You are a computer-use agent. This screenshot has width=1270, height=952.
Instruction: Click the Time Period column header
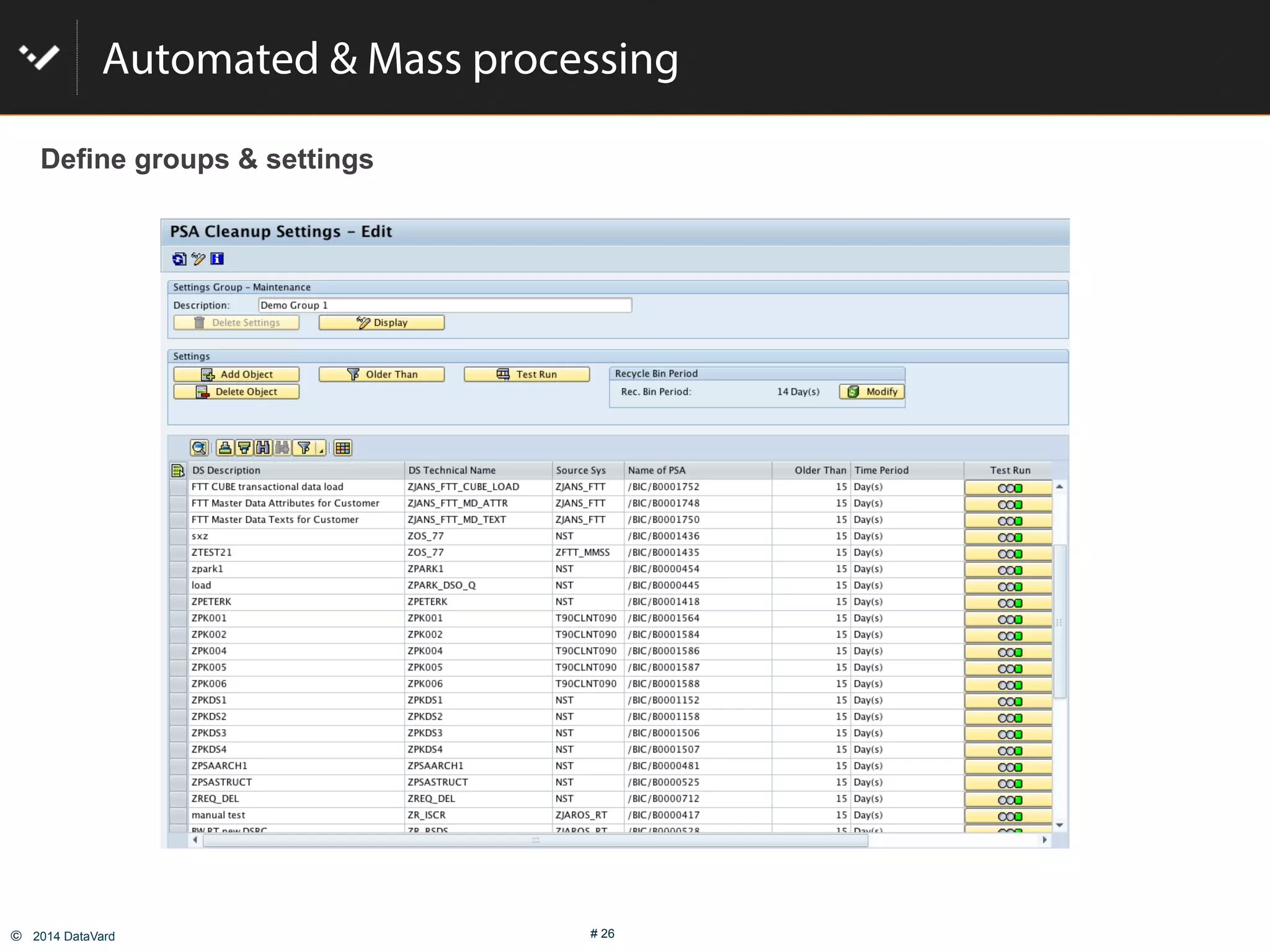(x=907, y=470)
